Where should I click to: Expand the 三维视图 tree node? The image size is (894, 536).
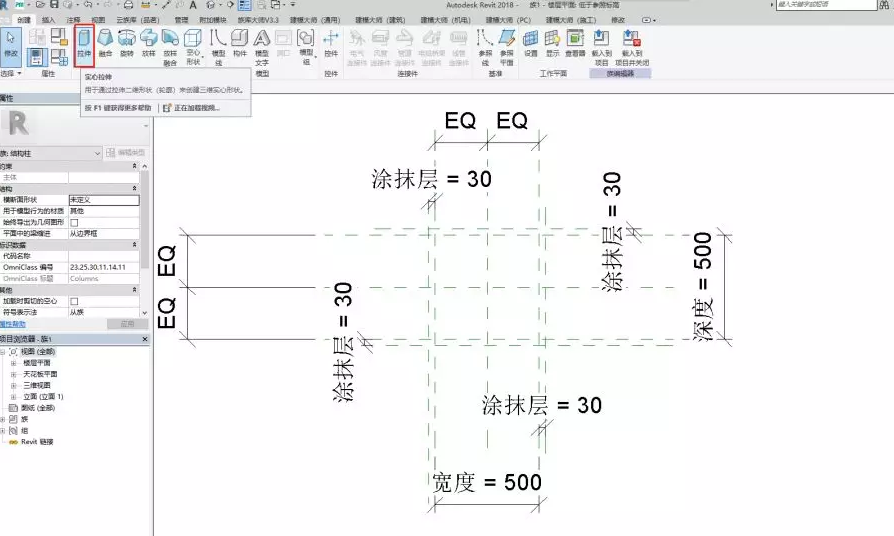(x=13, y=385)
